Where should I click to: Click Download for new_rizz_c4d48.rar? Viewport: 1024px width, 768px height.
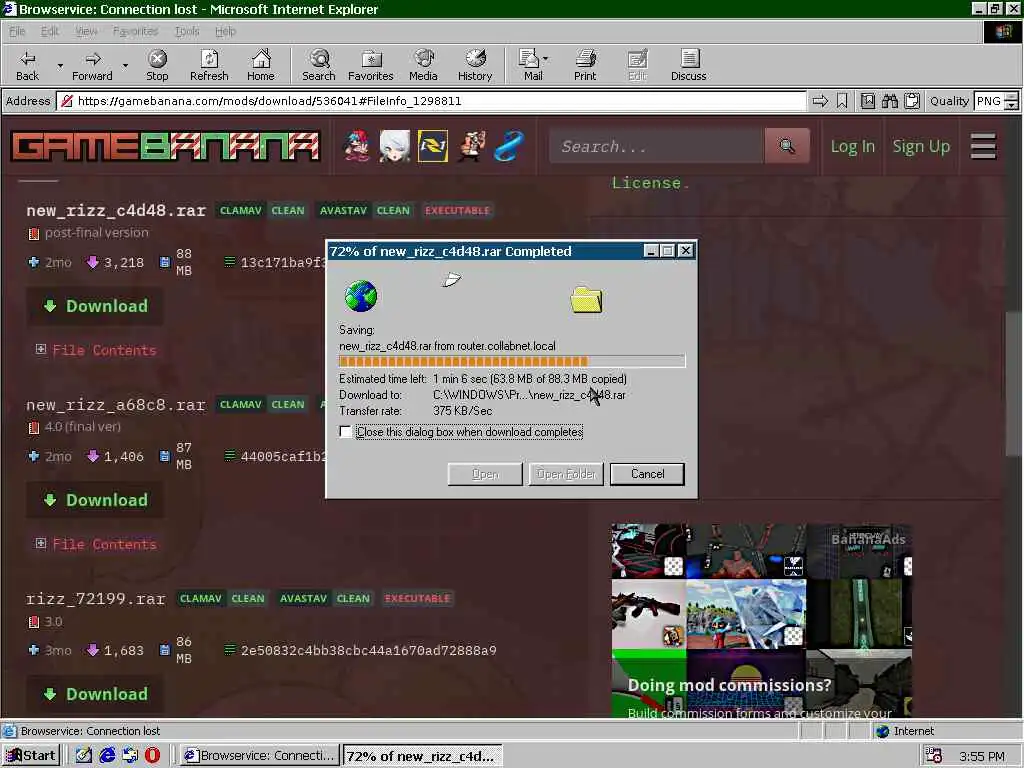(95, 306)
